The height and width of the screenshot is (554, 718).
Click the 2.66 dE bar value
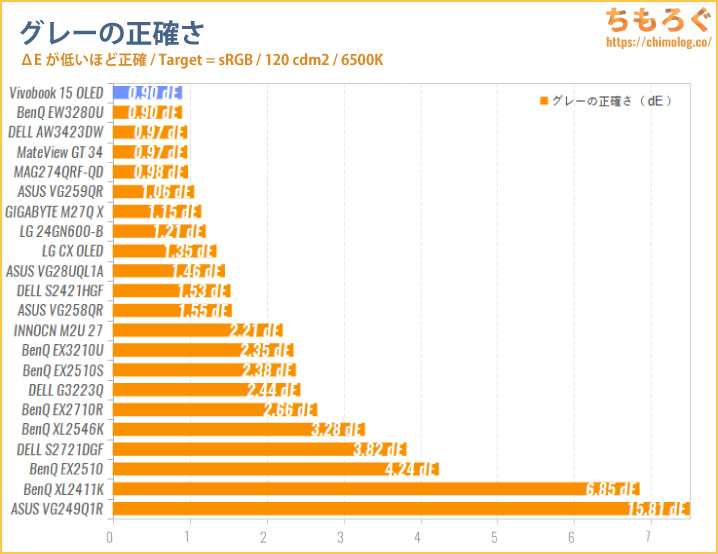pyautogui.click(x=290, y=409)
